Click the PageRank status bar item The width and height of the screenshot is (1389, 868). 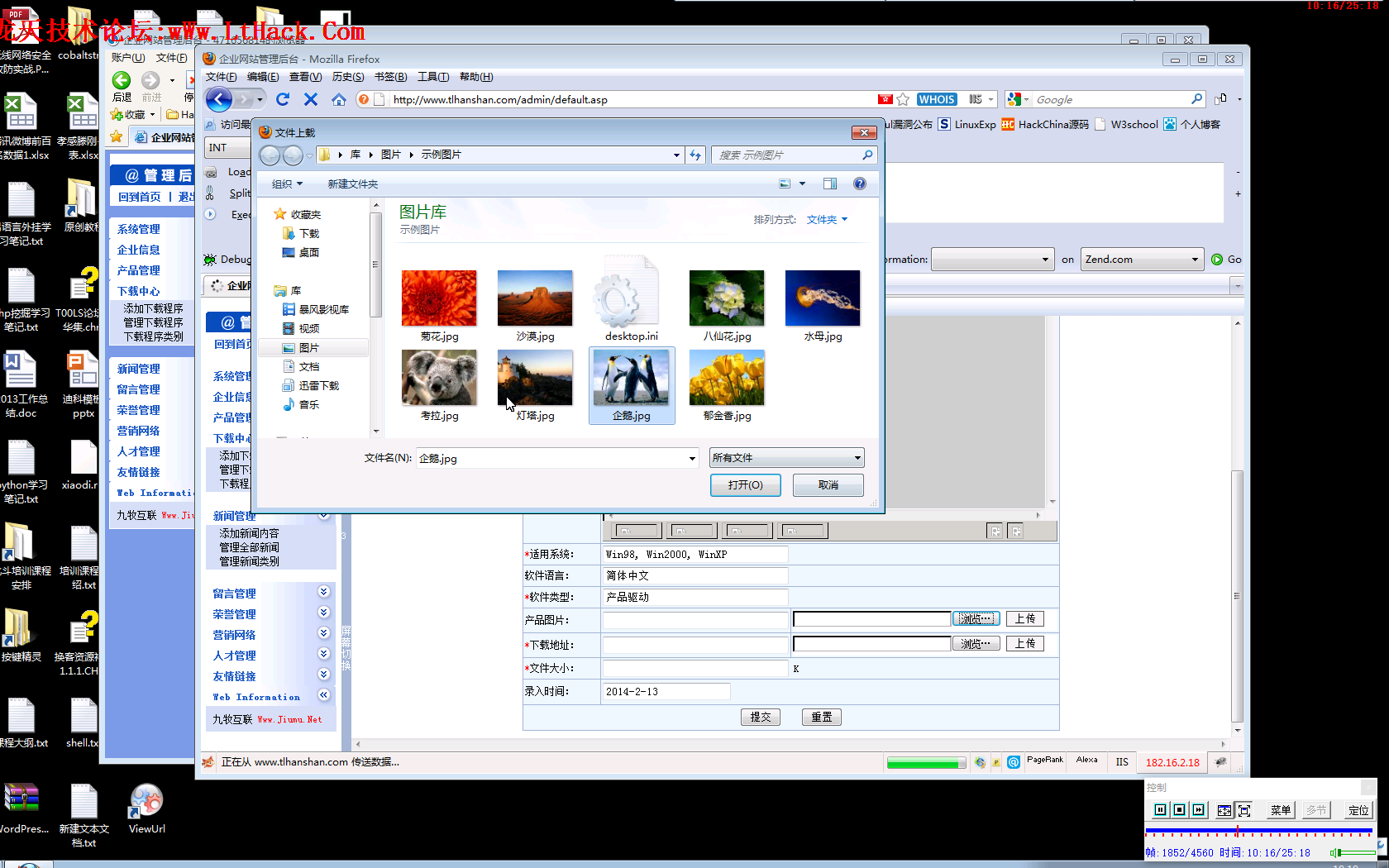(1045, 760)
